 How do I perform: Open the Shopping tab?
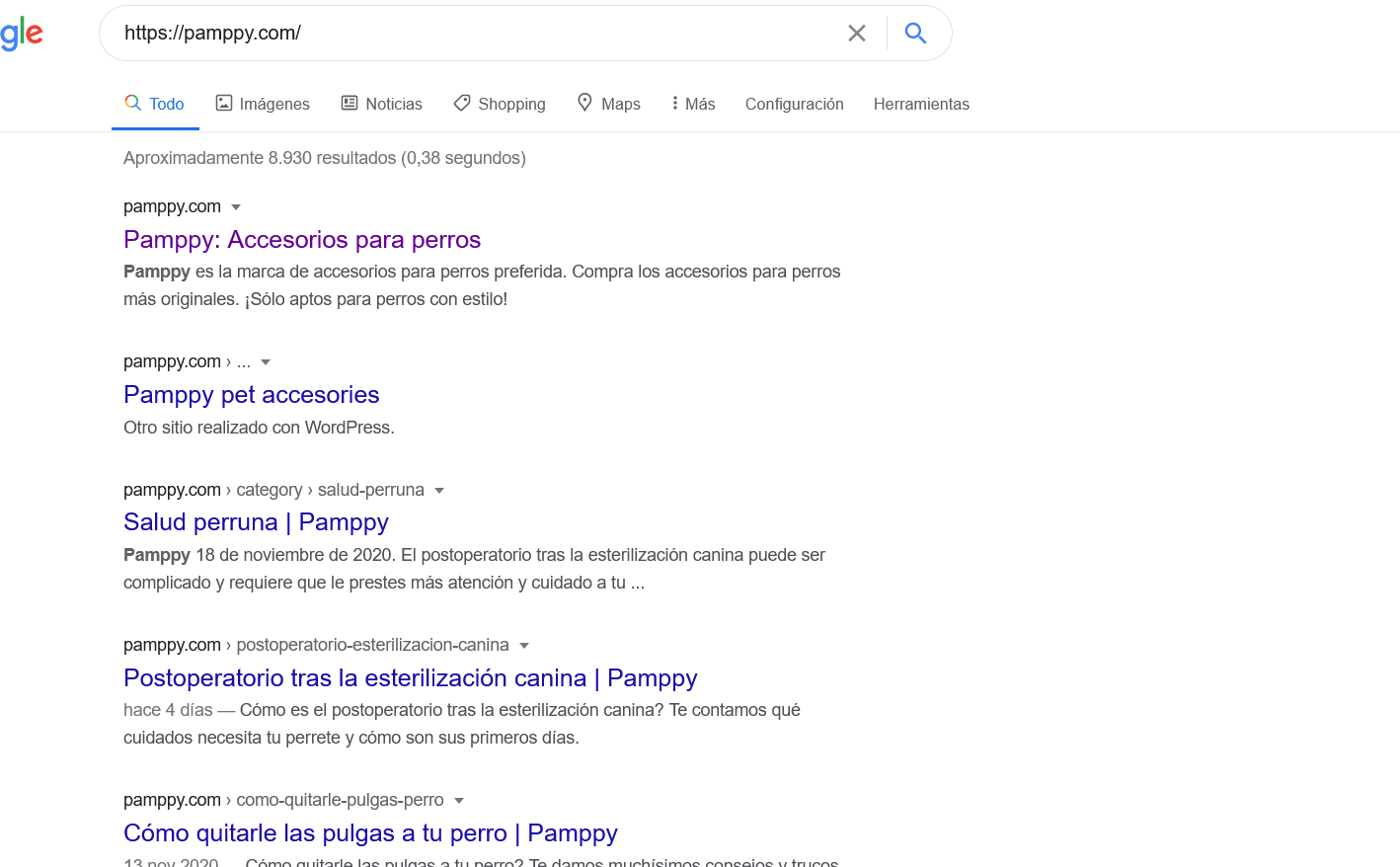click(x=500, y=104)
